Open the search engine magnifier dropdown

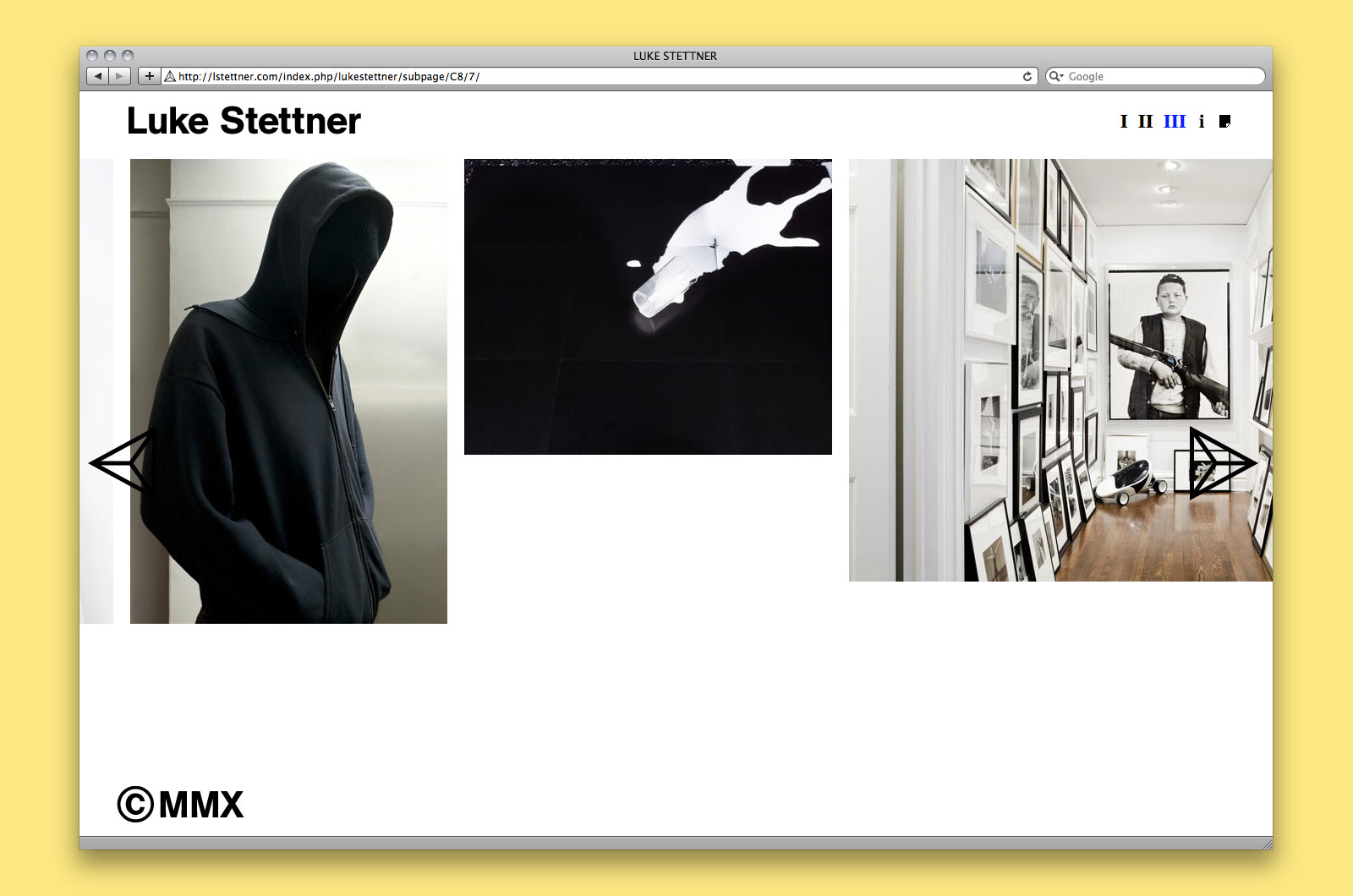pyautogui.click(x=1056, y=76)
